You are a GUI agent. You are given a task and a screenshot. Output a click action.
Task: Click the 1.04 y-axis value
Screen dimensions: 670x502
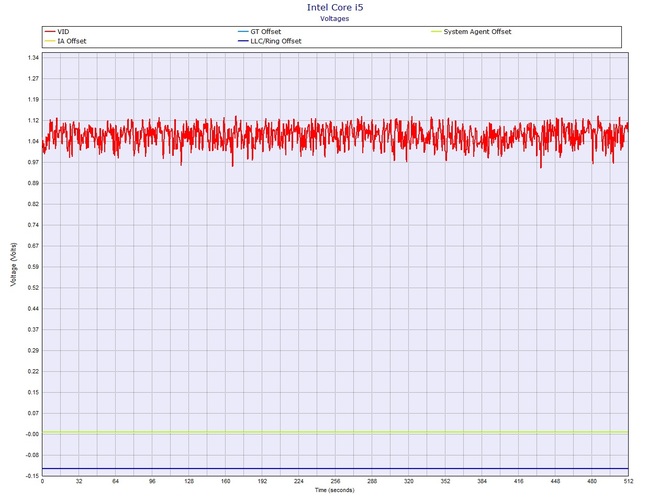(33, 141)
